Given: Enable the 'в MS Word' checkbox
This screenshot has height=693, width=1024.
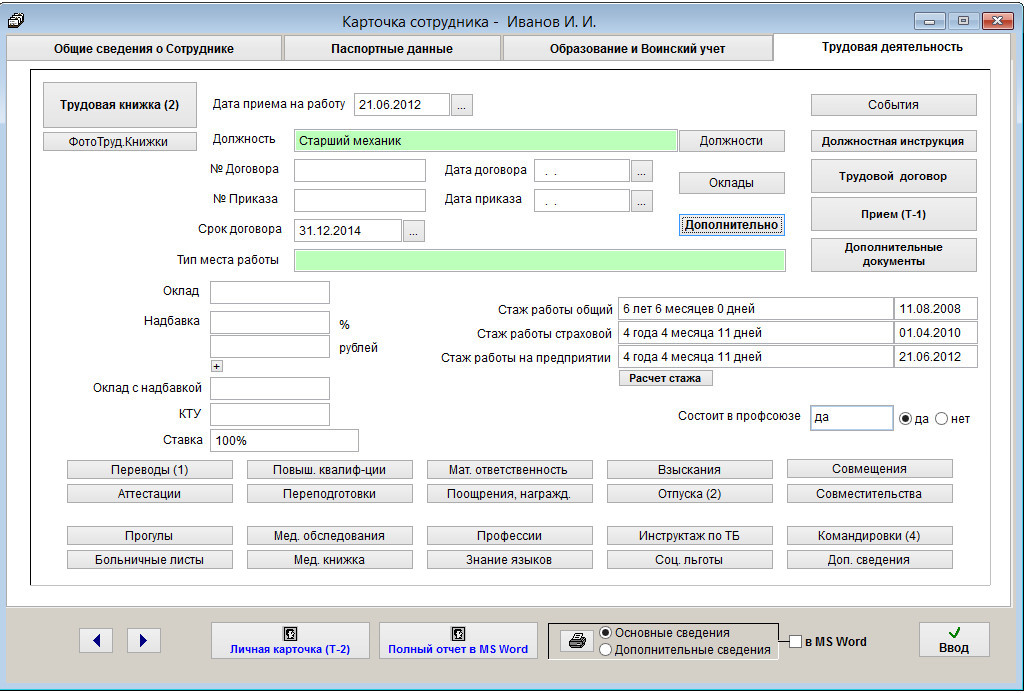Looking at the screenshot, I should click(795, 641).
